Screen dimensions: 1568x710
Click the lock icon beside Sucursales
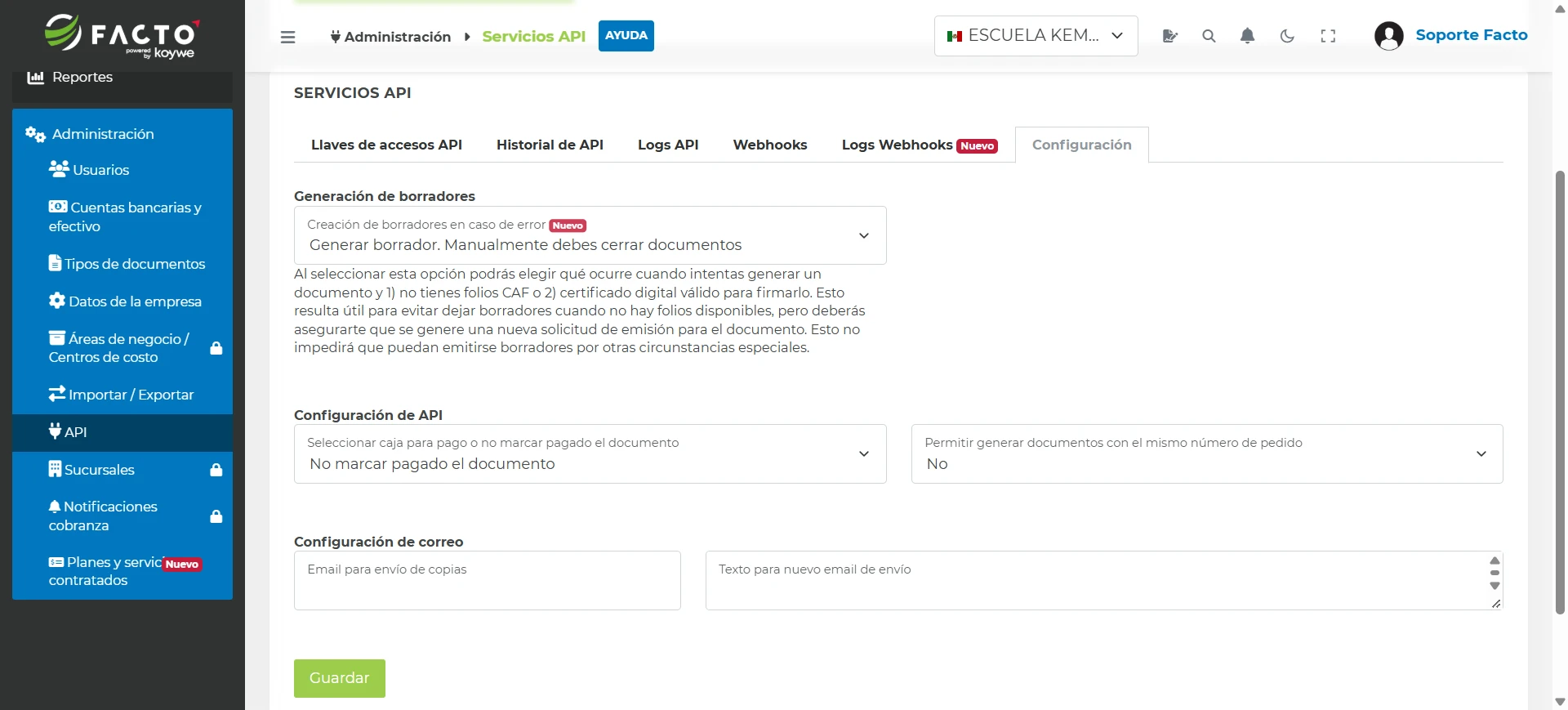[216, 470]
